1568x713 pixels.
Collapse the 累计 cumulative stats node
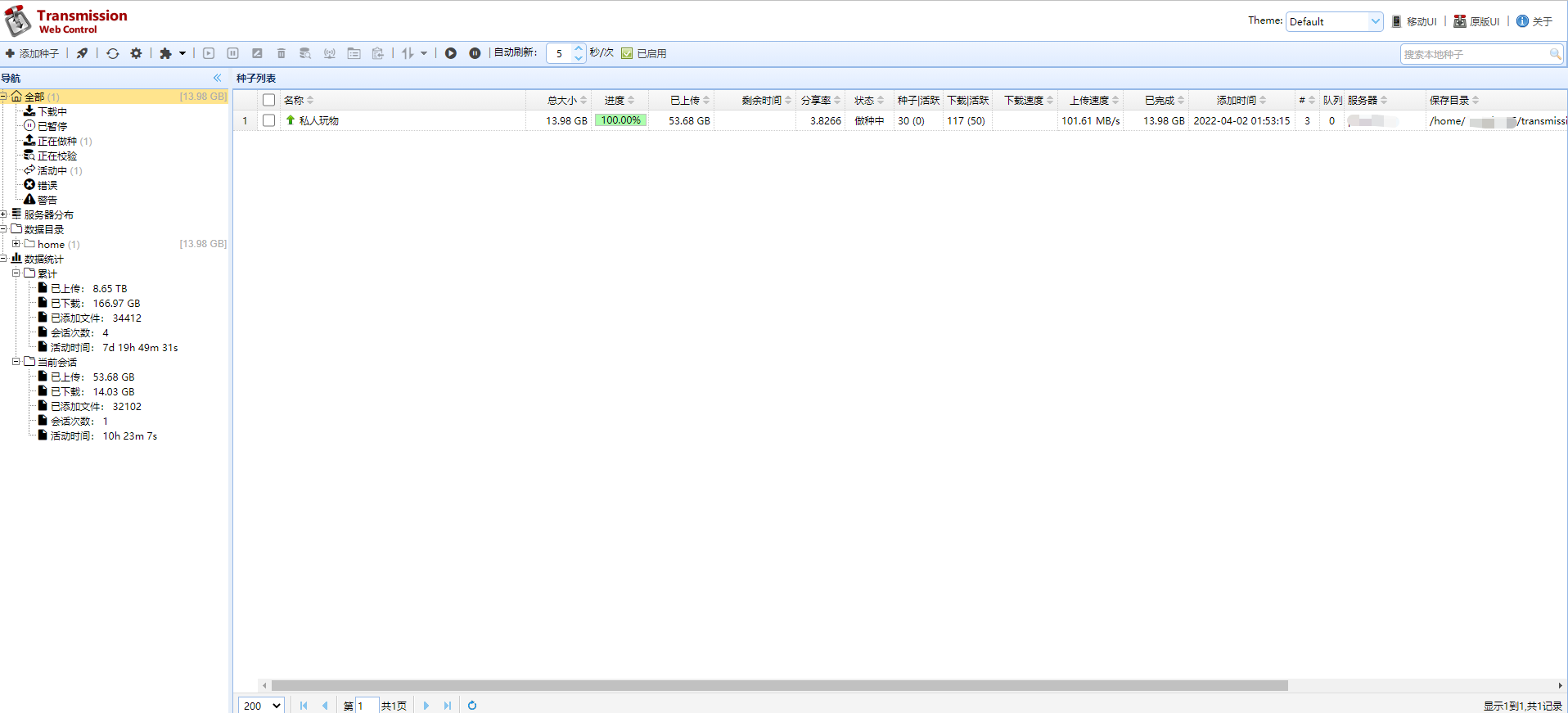point(16,273)
